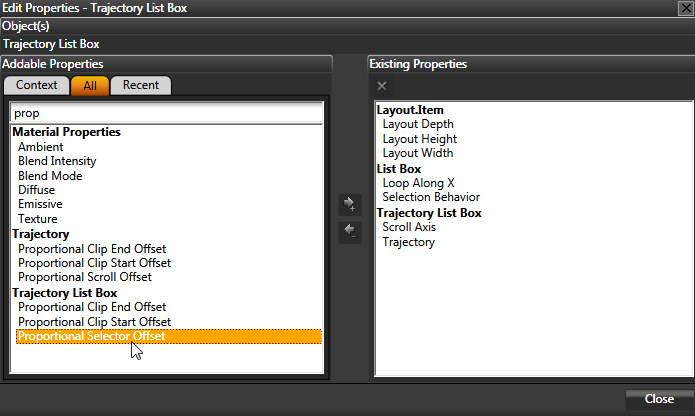
Task: Switch to the Context tab
Action: click(37, 85)
